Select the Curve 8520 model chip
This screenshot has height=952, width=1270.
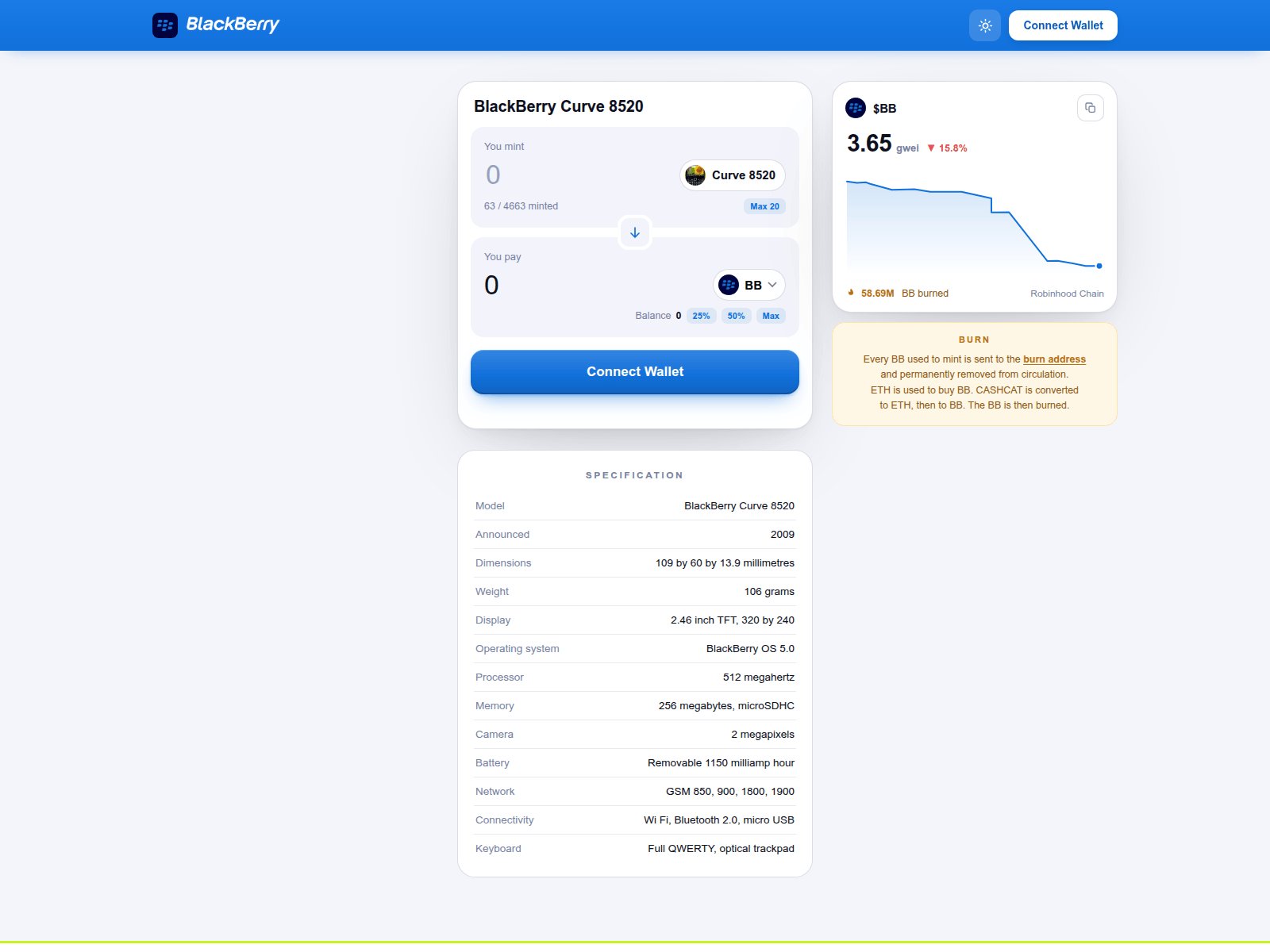[733, 175]
